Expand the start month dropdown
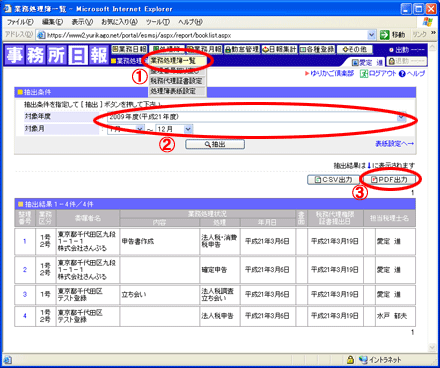Viewport: 440px width, 368px height. coord(140,129)
